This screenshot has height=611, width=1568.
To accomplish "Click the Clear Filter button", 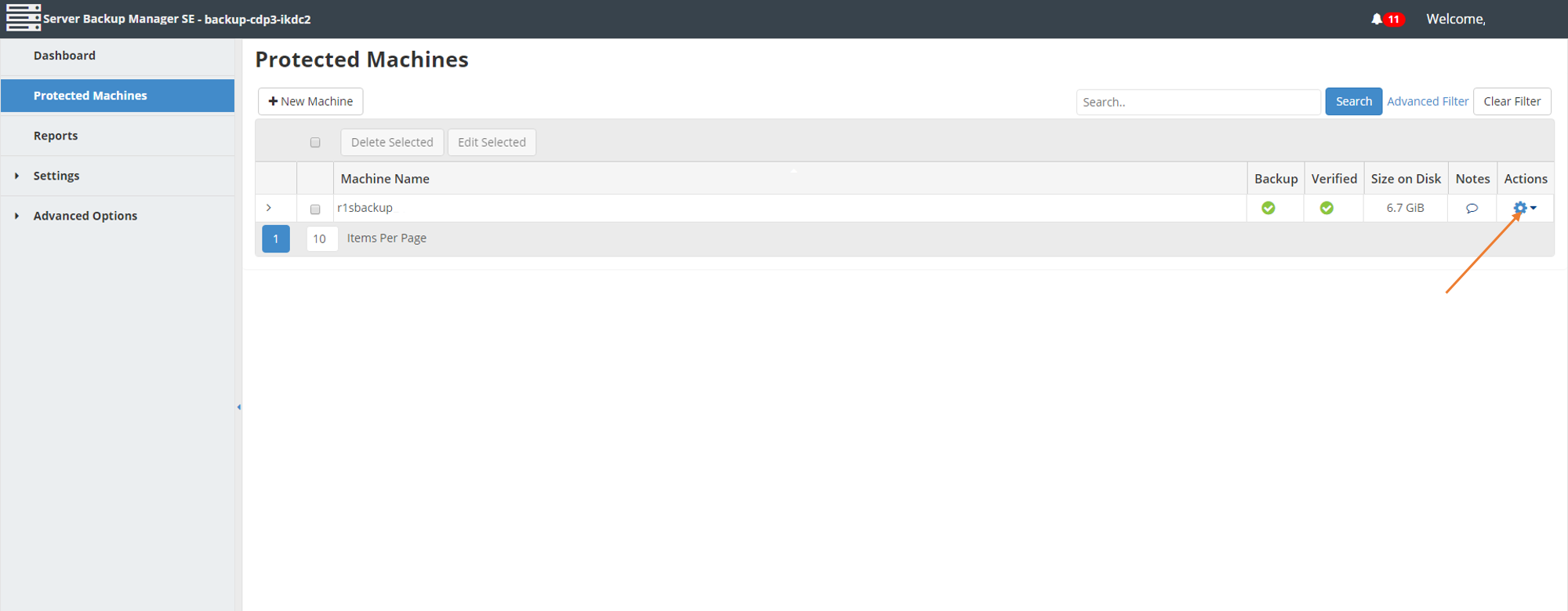I will (x=1512, y=101).
